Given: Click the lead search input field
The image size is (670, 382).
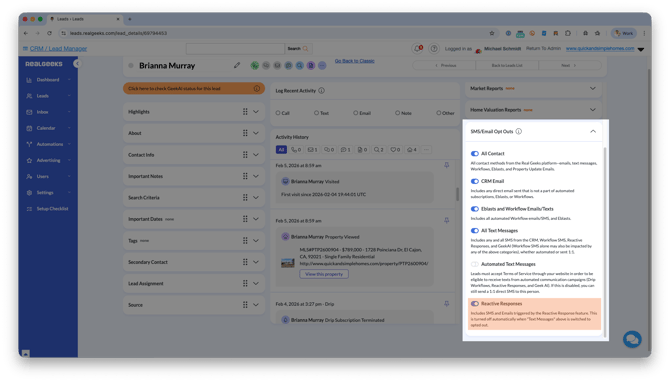Looking at the screenshot, I should pyautogui.click(x=235, y=49).
